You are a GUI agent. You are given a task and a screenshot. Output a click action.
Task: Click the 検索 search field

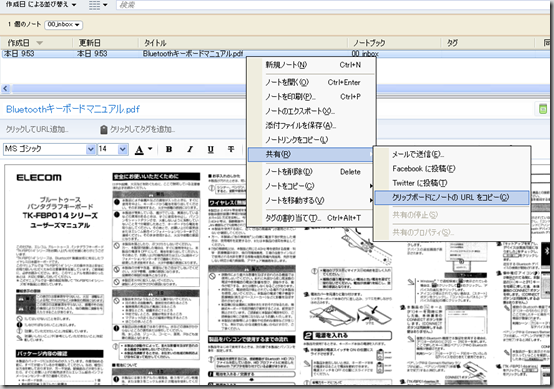(x=332, y=5)
